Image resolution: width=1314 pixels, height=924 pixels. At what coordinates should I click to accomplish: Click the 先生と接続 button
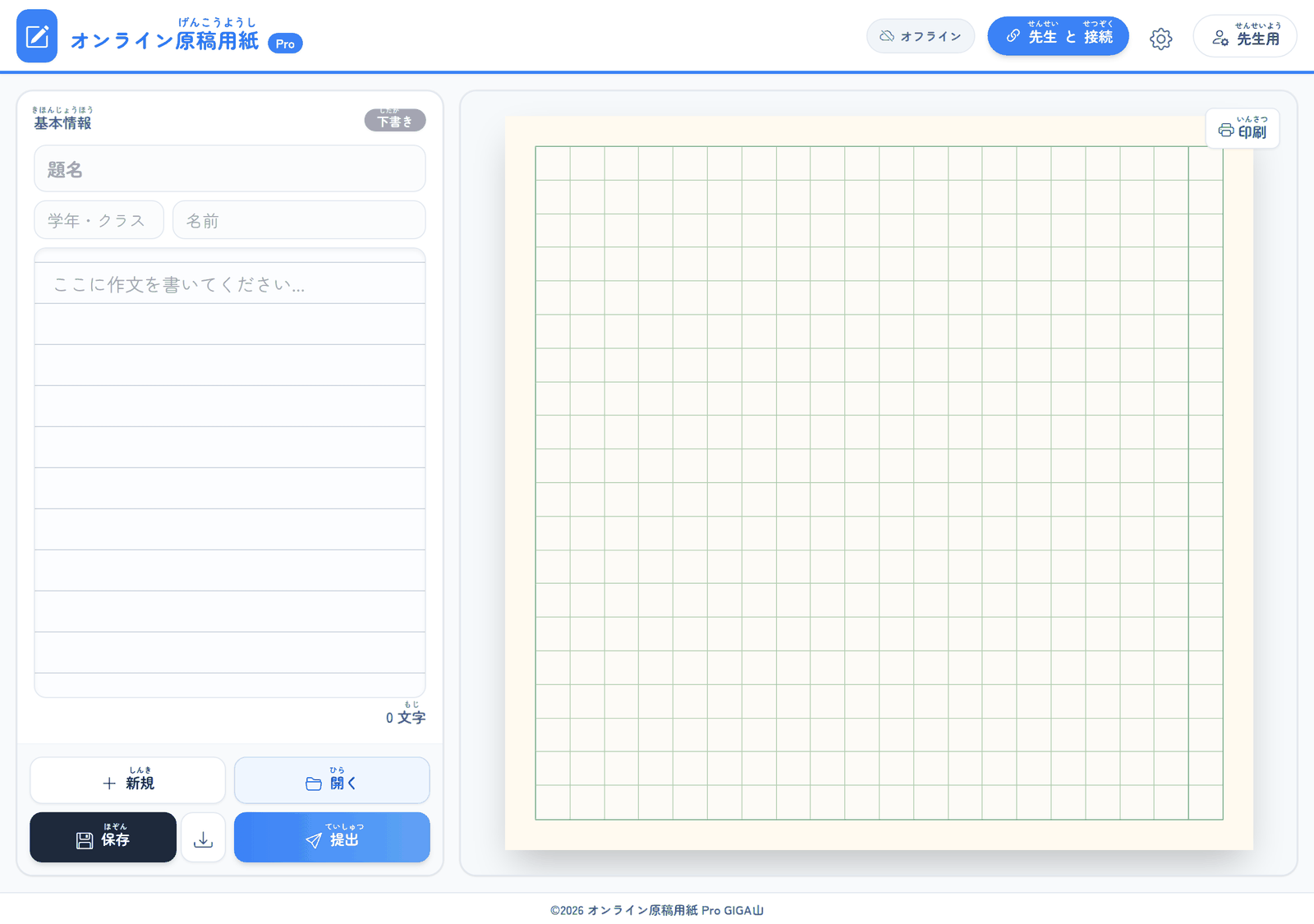(1058, 36)
